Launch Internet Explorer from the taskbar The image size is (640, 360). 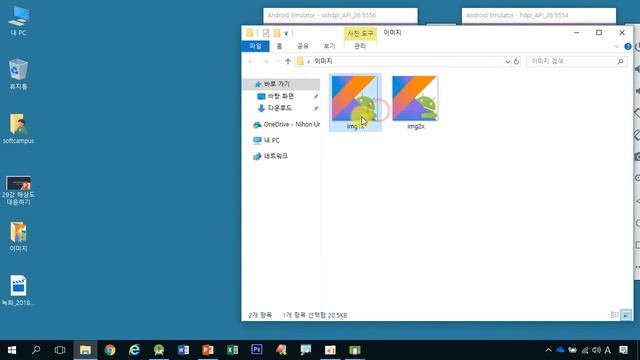134,350
